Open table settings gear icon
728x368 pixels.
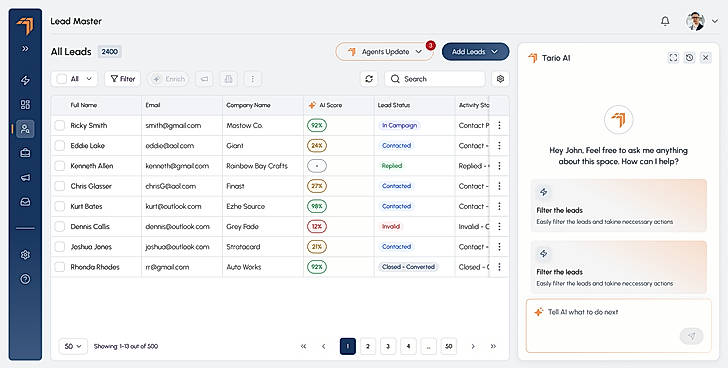(500, 79)
